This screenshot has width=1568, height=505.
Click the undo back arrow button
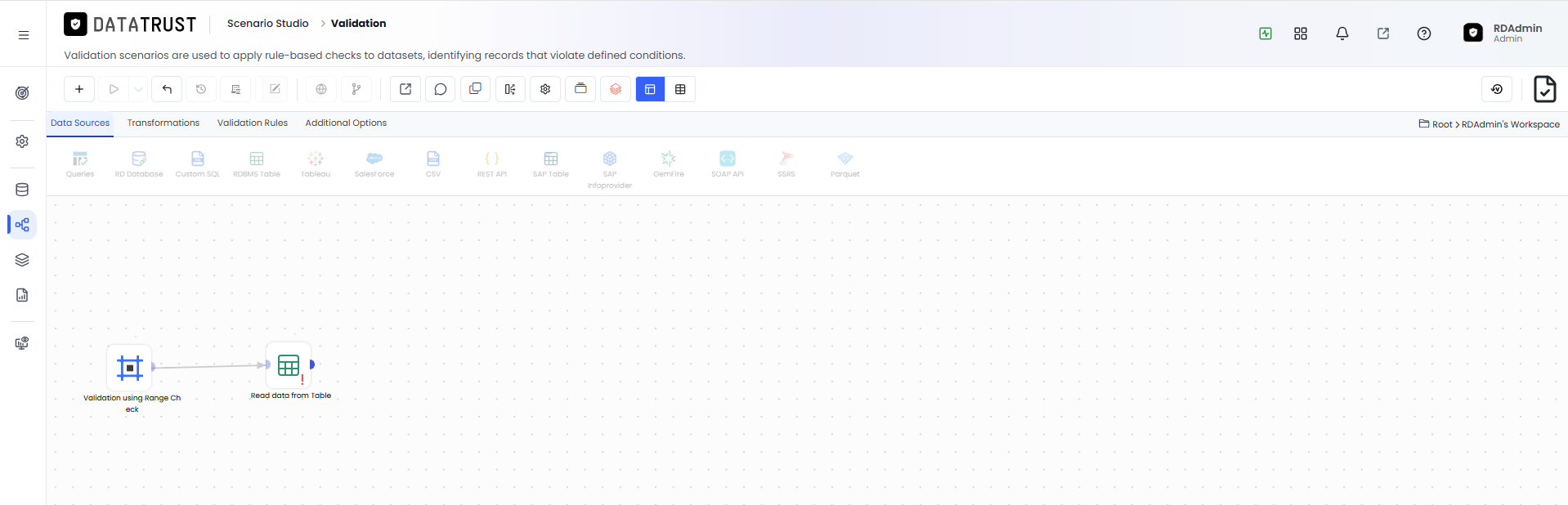tap(167, 89)
